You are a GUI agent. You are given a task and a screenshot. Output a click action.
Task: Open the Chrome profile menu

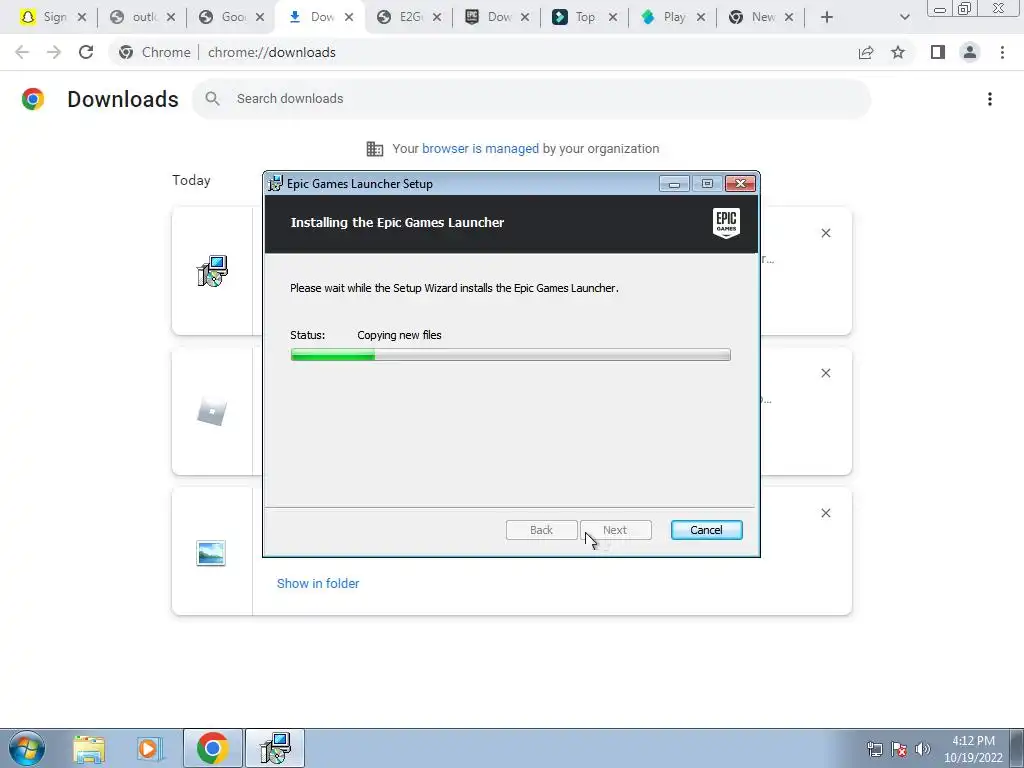pos(970,52)
